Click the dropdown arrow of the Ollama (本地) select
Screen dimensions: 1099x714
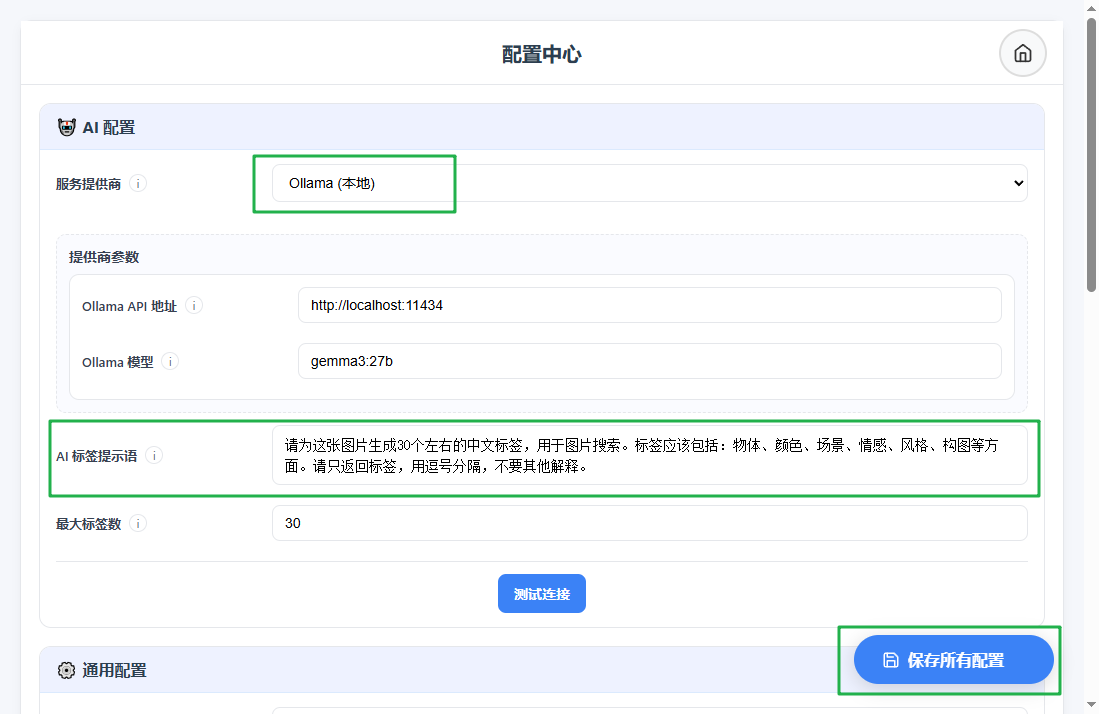pyautogui.click(x=1018, y=183)
